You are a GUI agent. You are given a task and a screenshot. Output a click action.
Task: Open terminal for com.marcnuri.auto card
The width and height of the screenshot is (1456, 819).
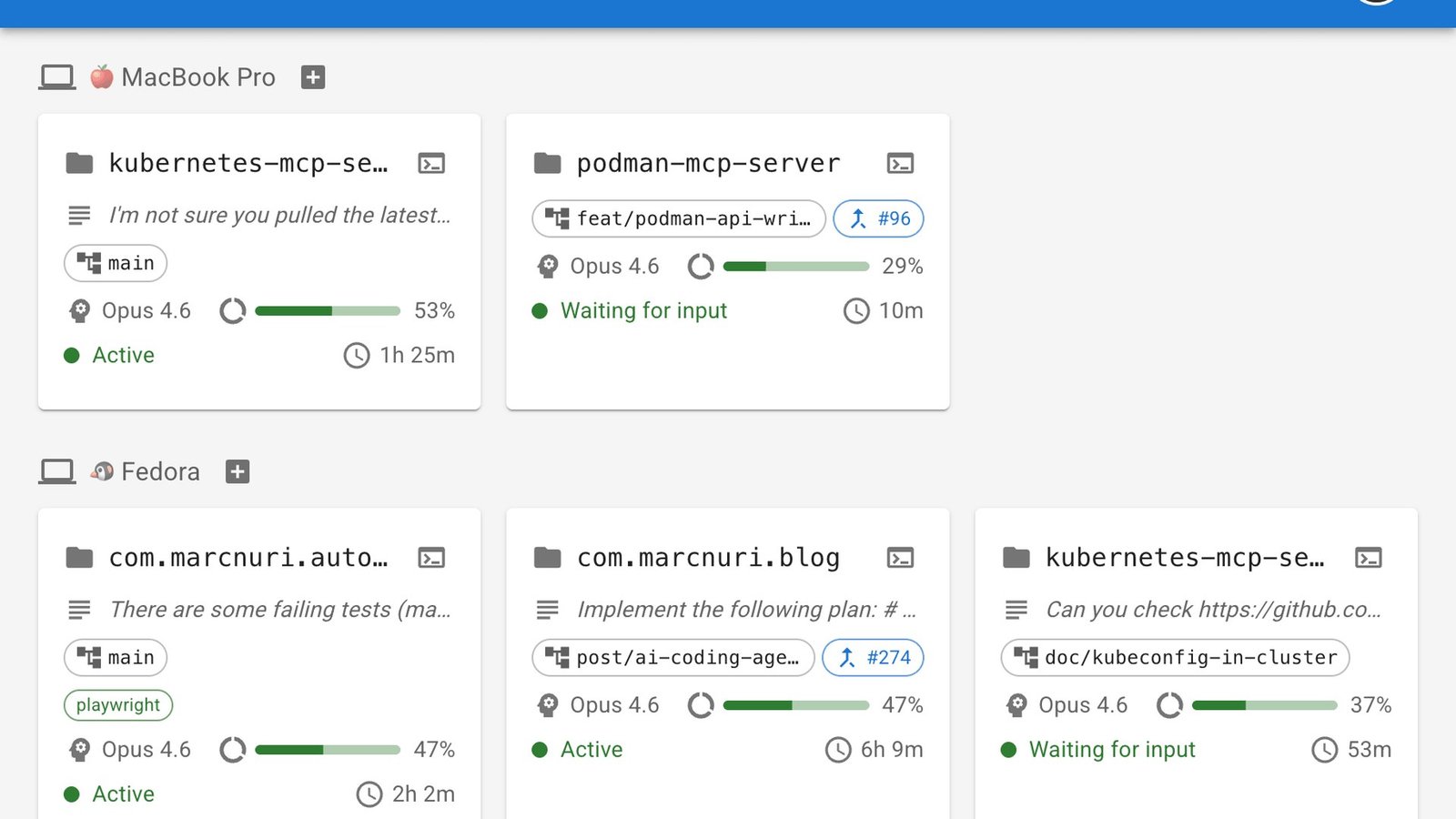click(x=431, y=558)
